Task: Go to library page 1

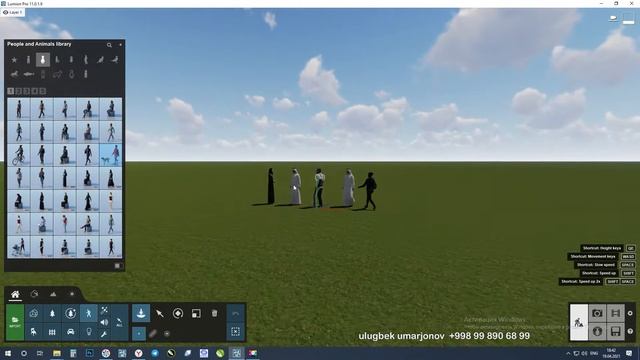Action: point(11,91)
